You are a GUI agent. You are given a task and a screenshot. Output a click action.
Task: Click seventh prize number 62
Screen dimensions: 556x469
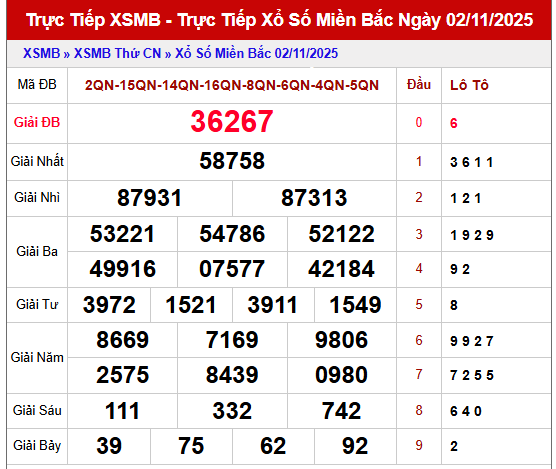click(273, 446)
